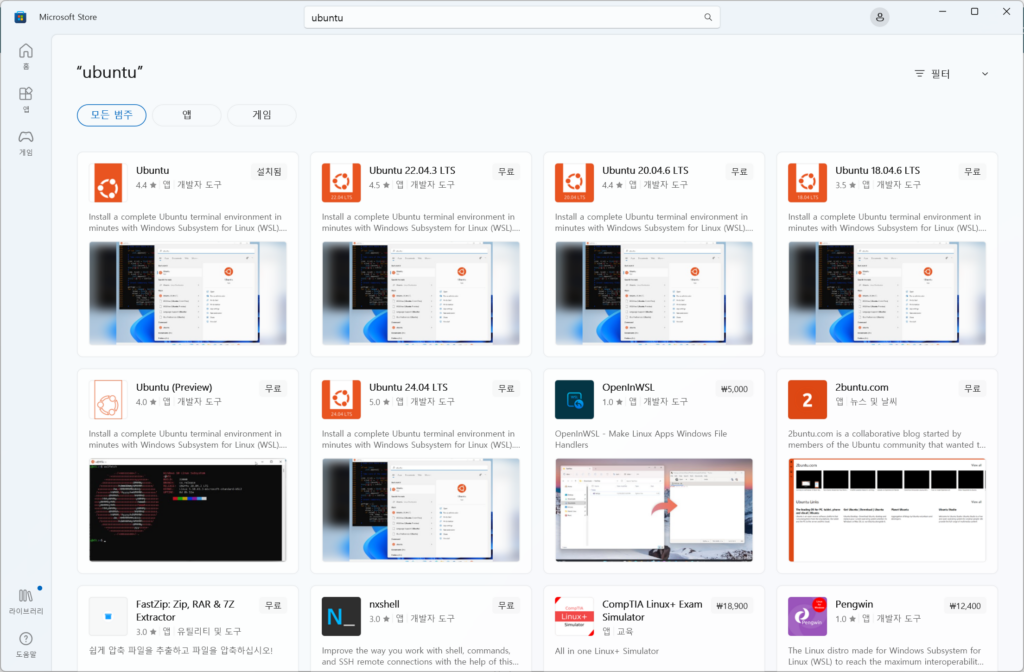Click the search magnifier icon
The image size is (1024, 672).
point(708,17)
